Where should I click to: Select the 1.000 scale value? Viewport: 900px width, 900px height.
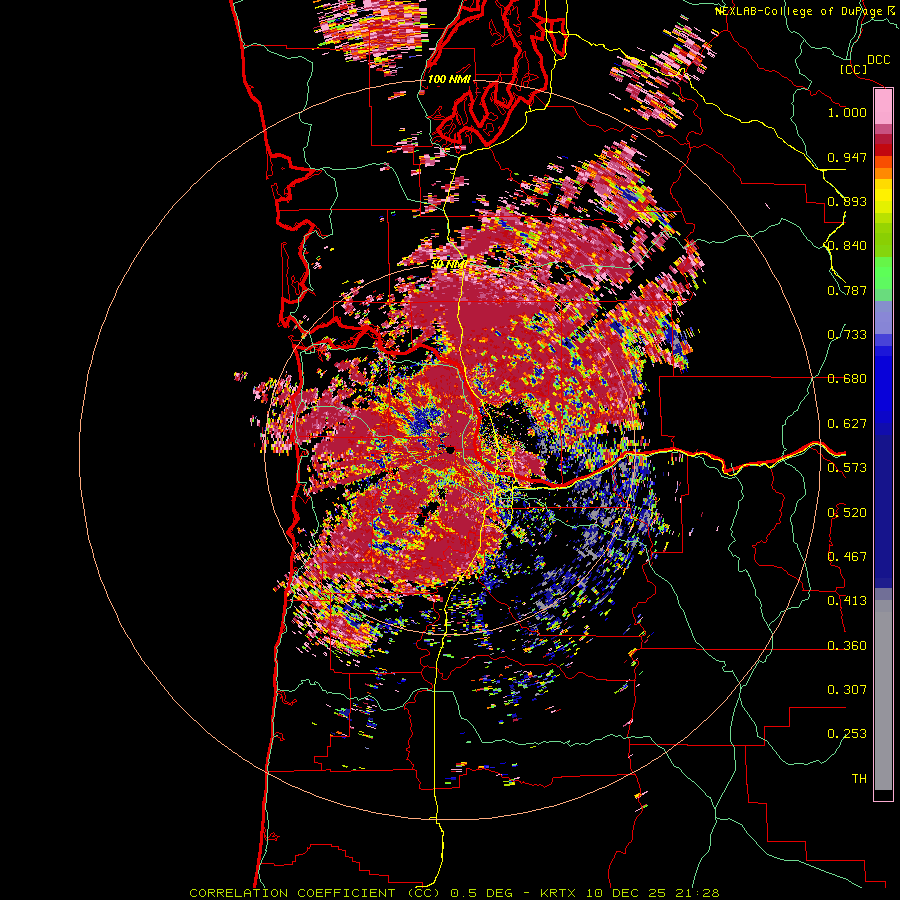tap(847, 112)
